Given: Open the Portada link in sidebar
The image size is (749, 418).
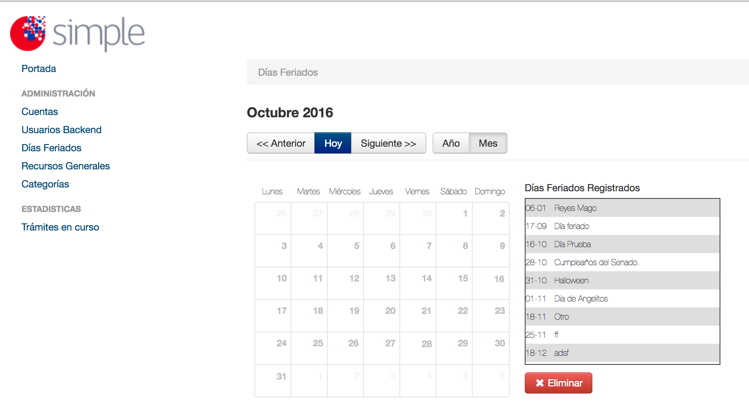Looking at the screenshot, I should (x=39, y=69).
